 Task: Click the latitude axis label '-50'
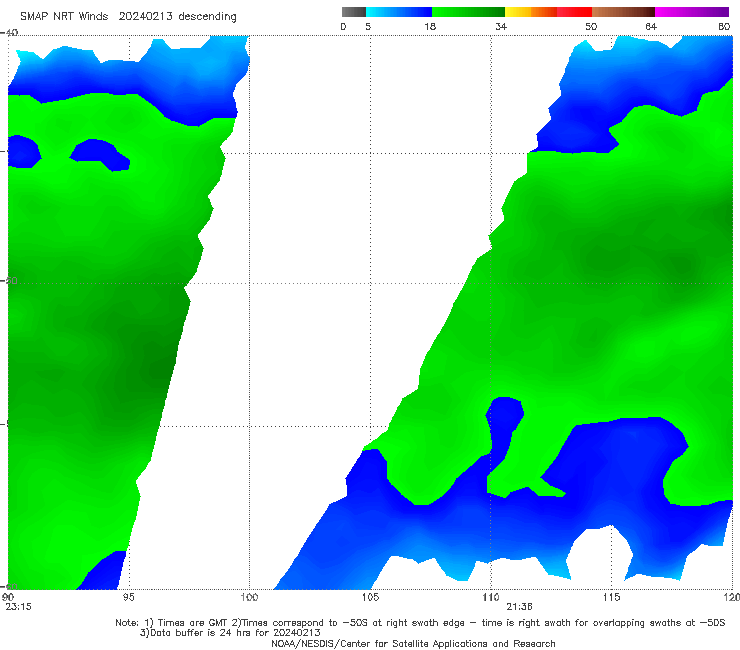pos(9,281)
